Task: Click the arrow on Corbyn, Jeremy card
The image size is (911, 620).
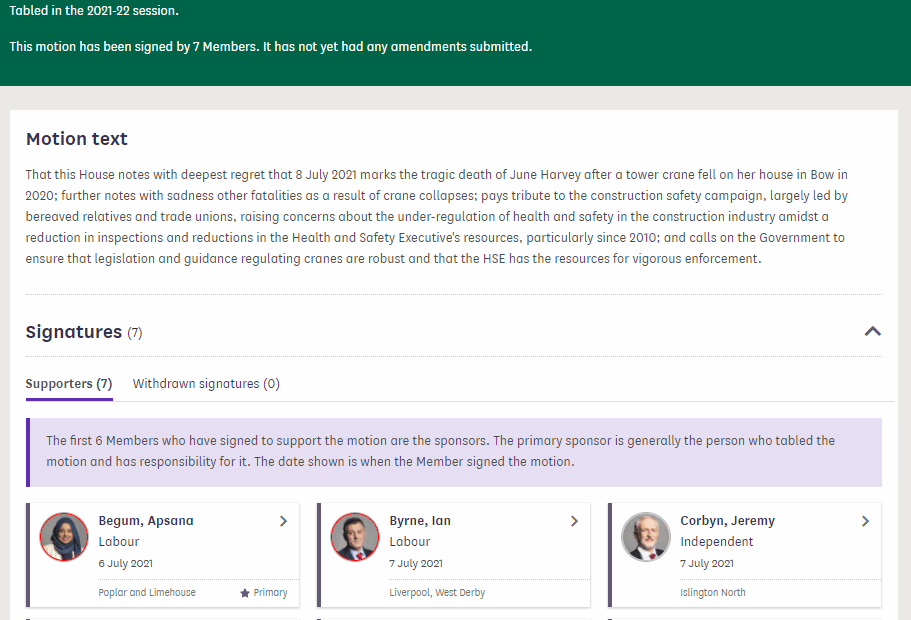Action: point(865,521)
